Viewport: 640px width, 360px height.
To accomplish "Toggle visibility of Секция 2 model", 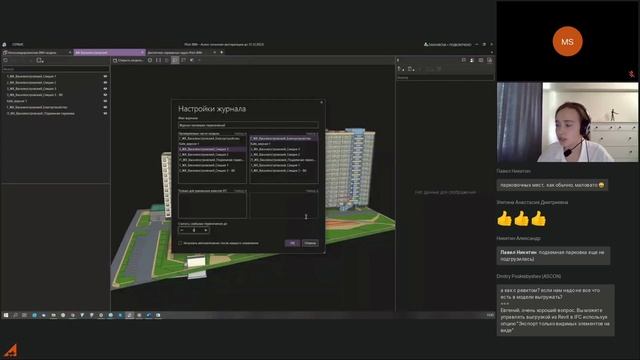I will click(105, 82).
